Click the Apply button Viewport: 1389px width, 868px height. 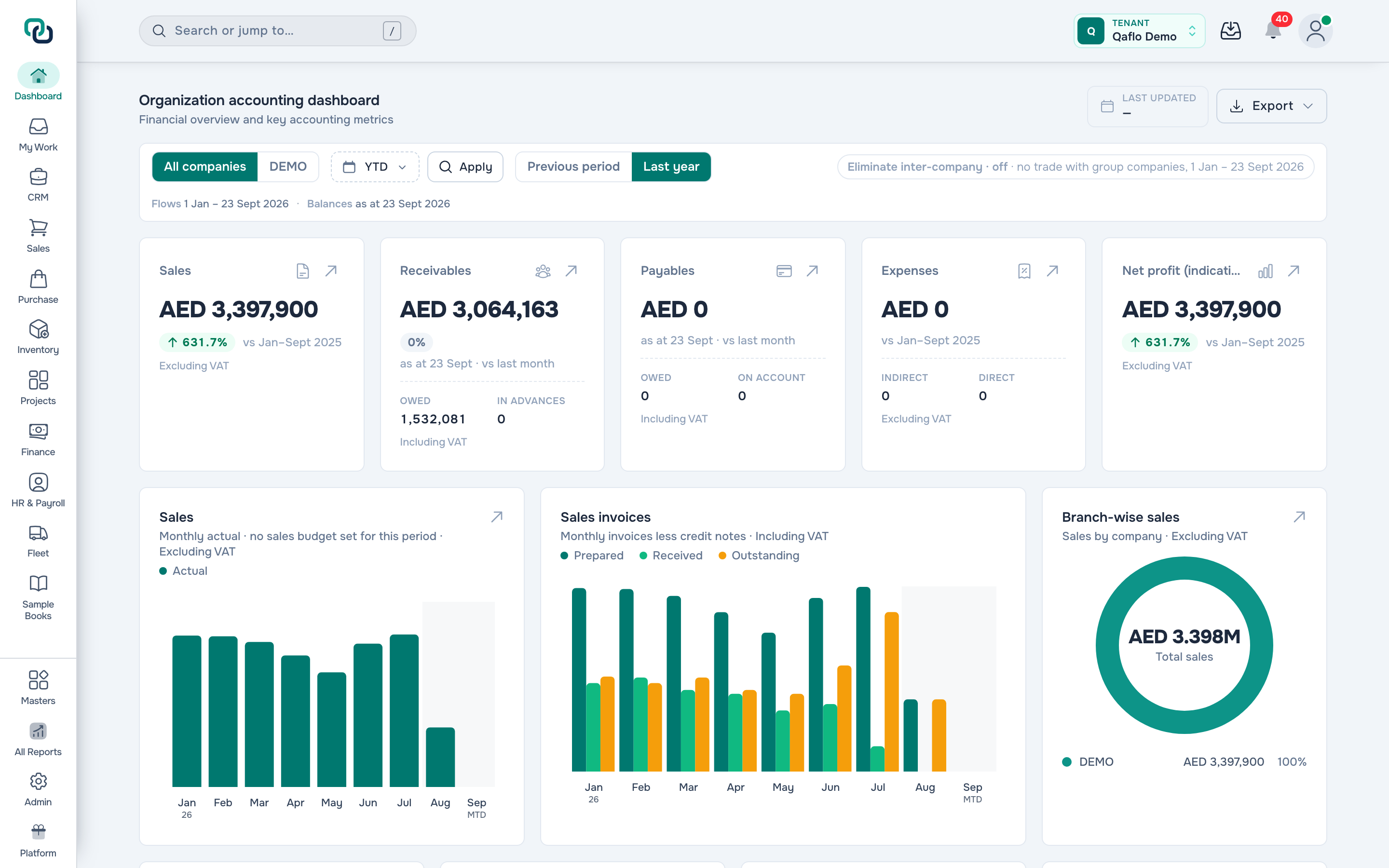pyautogui.click(x=465, y=167)
